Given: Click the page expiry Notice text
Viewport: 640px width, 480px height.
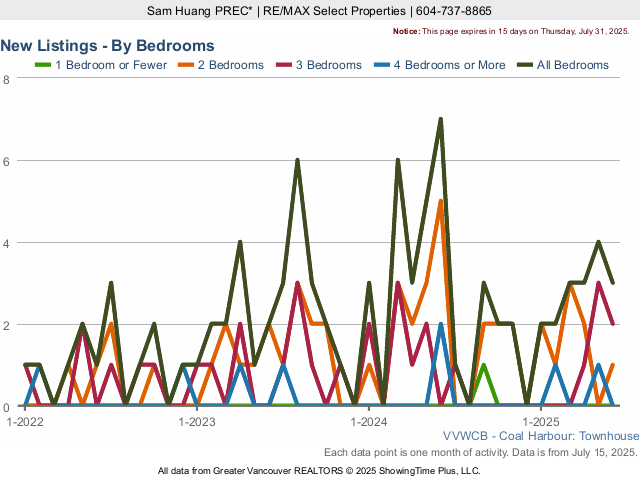Looking at the screenshot, I should click(511, 31).
